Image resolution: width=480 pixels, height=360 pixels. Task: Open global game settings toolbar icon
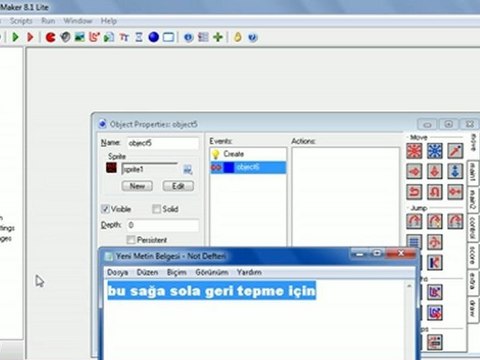click(203, 37)
